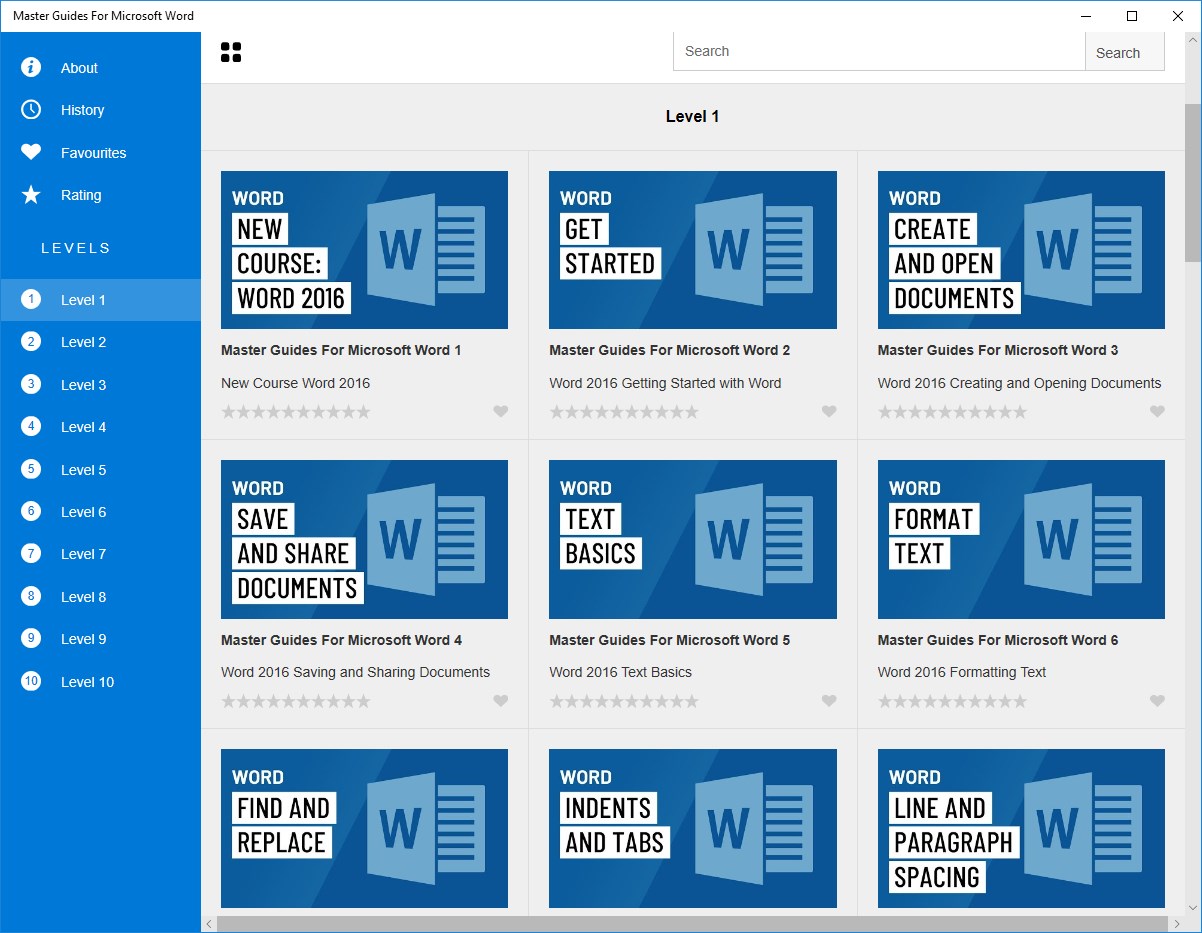Click the star rating for Word guide 6

(x=953, y=702)
